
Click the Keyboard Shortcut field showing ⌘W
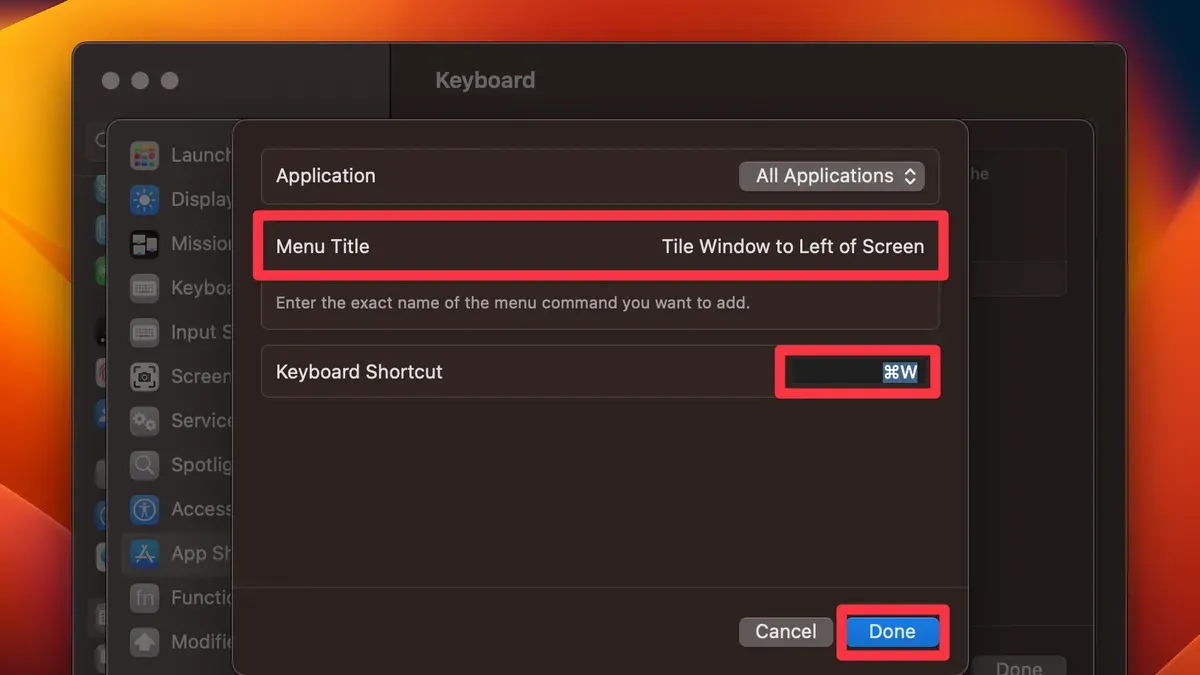pos(857,373)
